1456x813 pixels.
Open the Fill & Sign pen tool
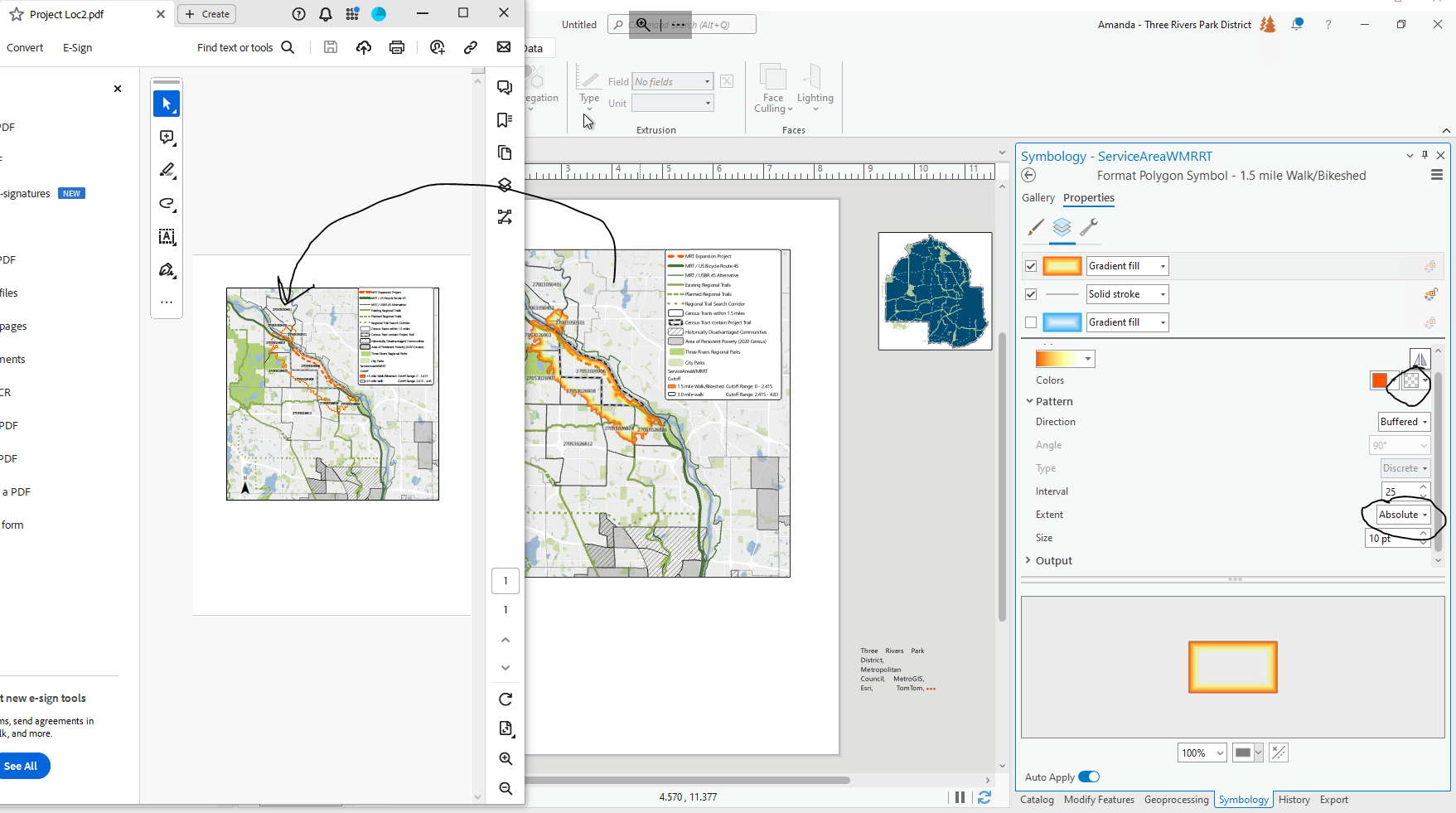167,270
